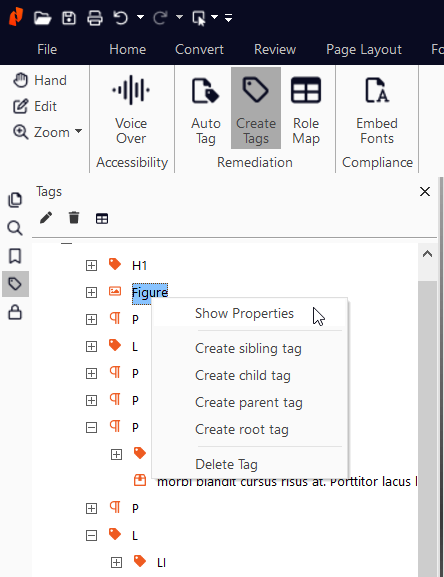The image size is (444, 577).
Task: Run Auto Tag on the document
Action: [x=206, y=109]
